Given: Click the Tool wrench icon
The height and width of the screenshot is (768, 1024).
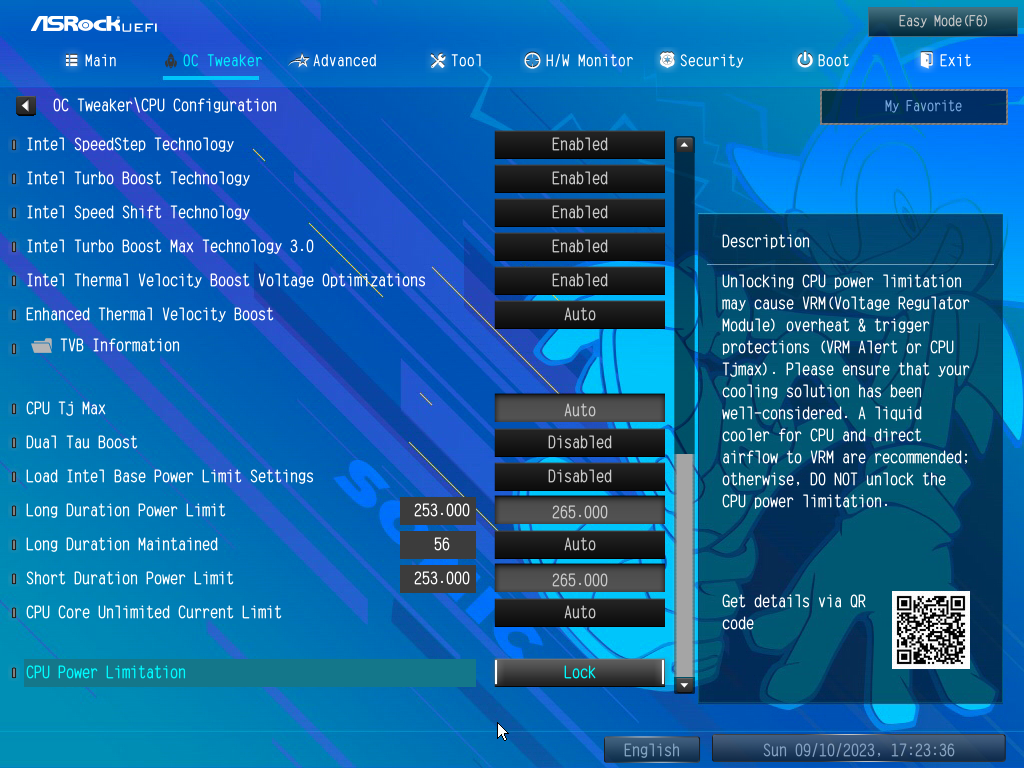Looking at the screenshot, I should tap(438, 61).
